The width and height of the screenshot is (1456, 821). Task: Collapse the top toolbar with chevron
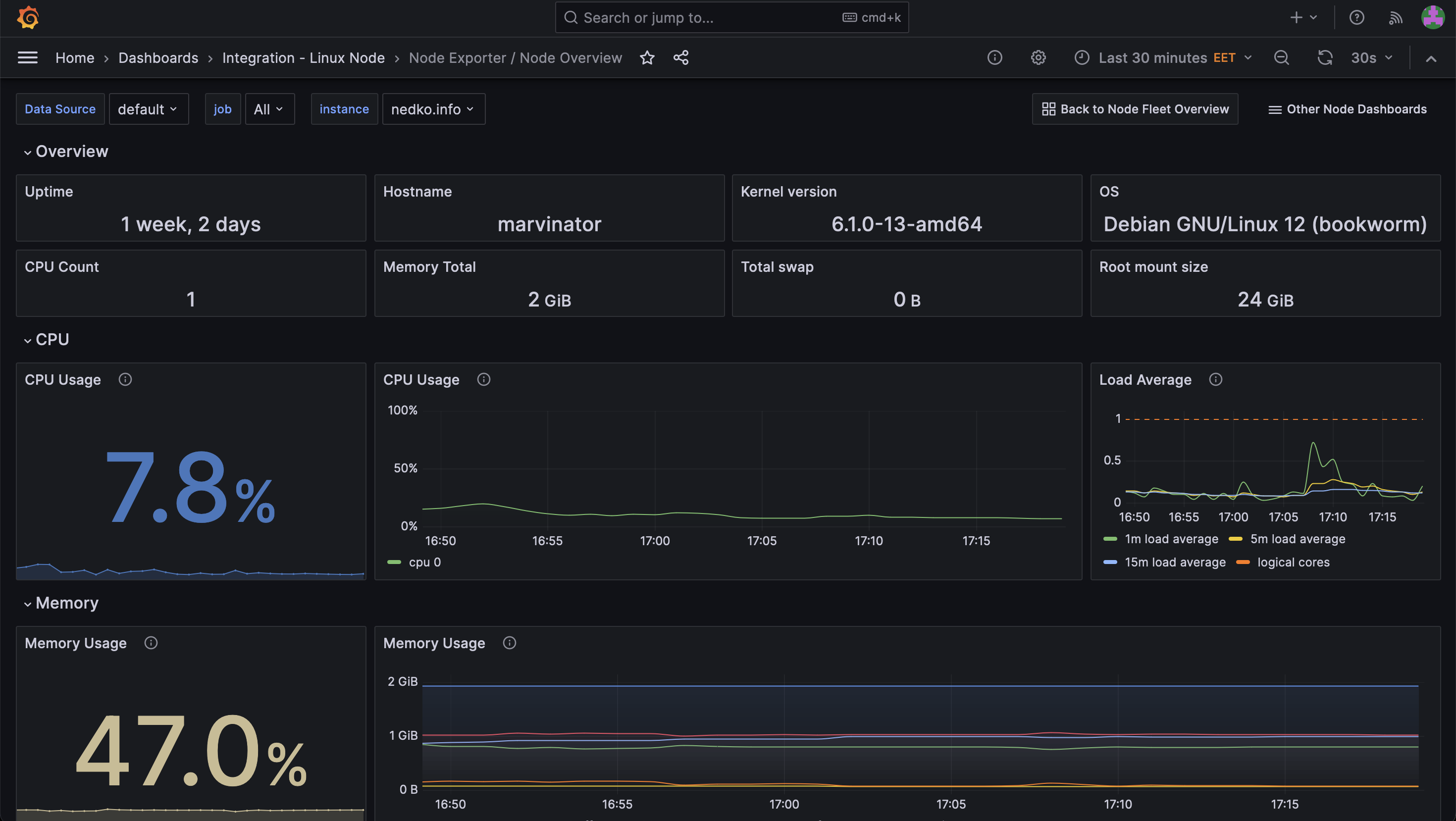click(1431, 58)
